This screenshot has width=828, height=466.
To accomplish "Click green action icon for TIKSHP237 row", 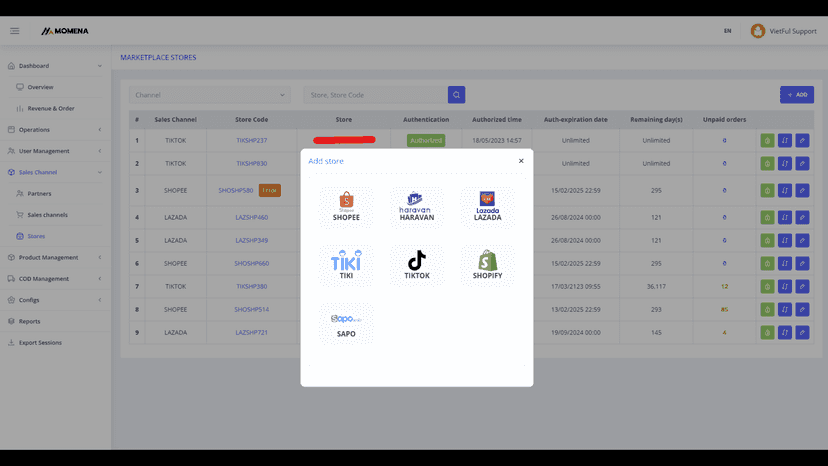I will click(x=767, y=141).
